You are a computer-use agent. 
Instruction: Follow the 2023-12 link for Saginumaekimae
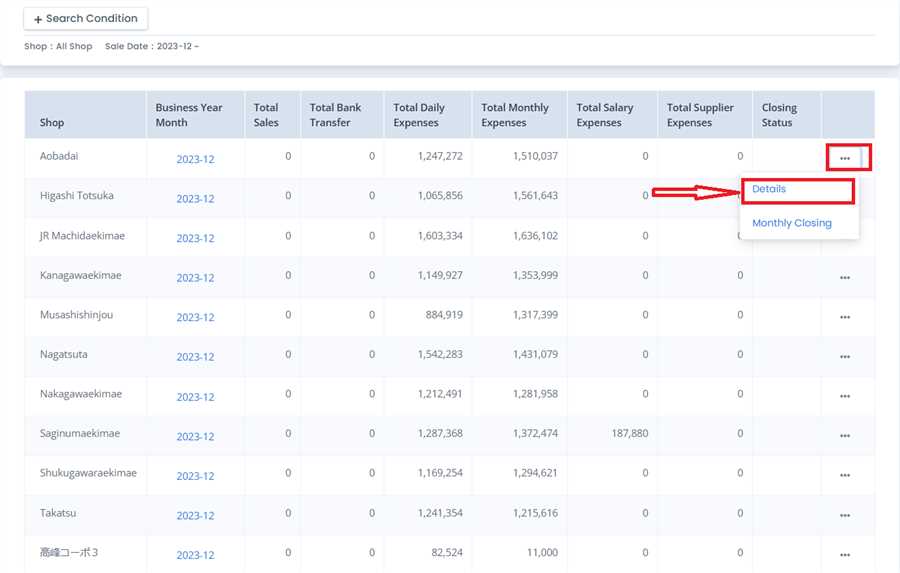195,436
